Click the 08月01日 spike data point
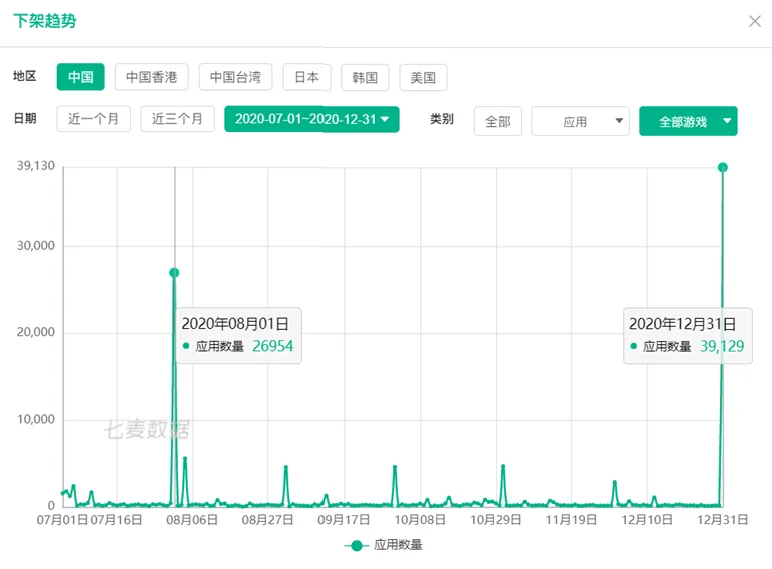 [x=174, y=272]
